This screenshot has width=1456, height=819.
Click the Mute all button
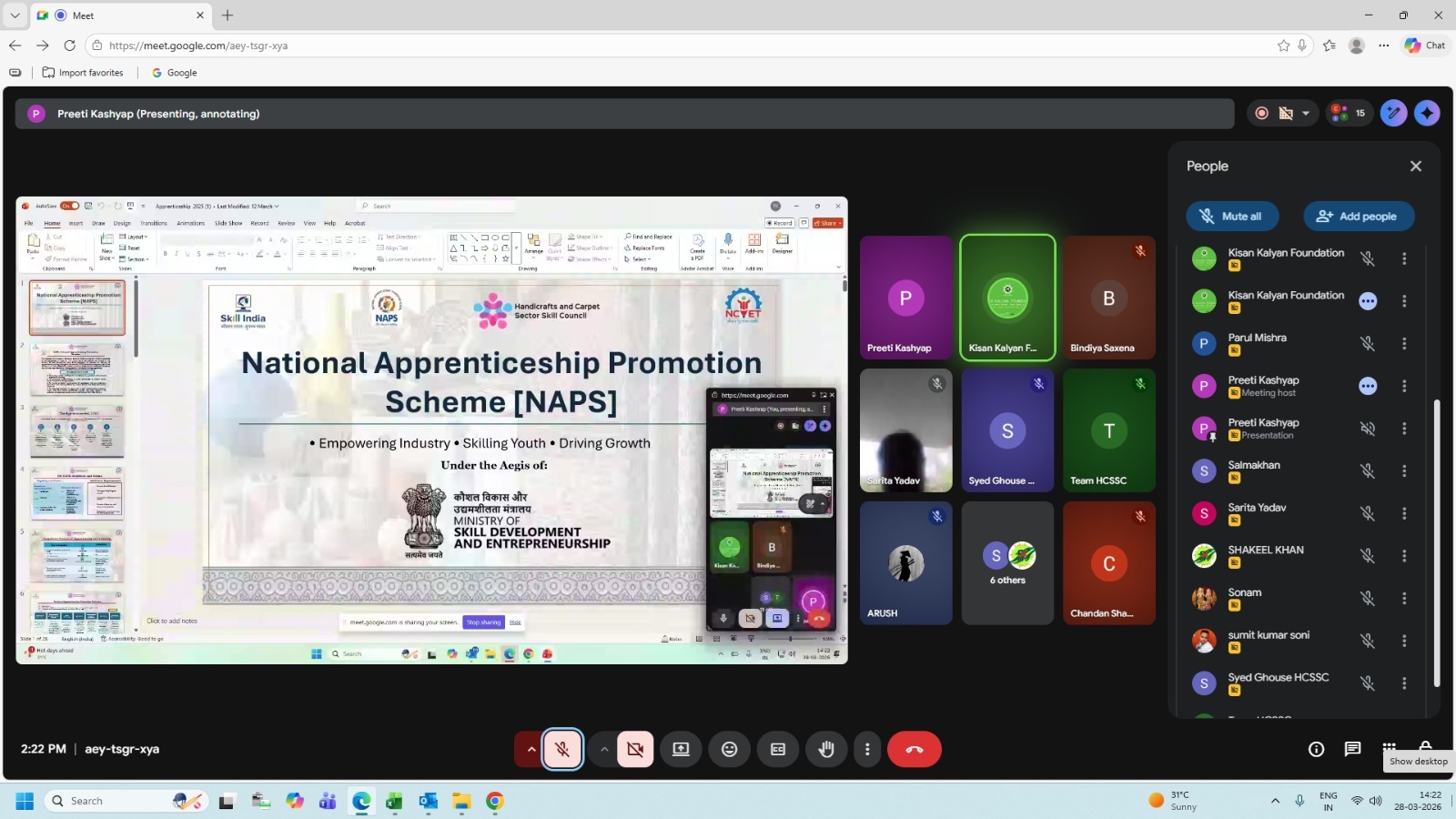(x=1231, y=217)
